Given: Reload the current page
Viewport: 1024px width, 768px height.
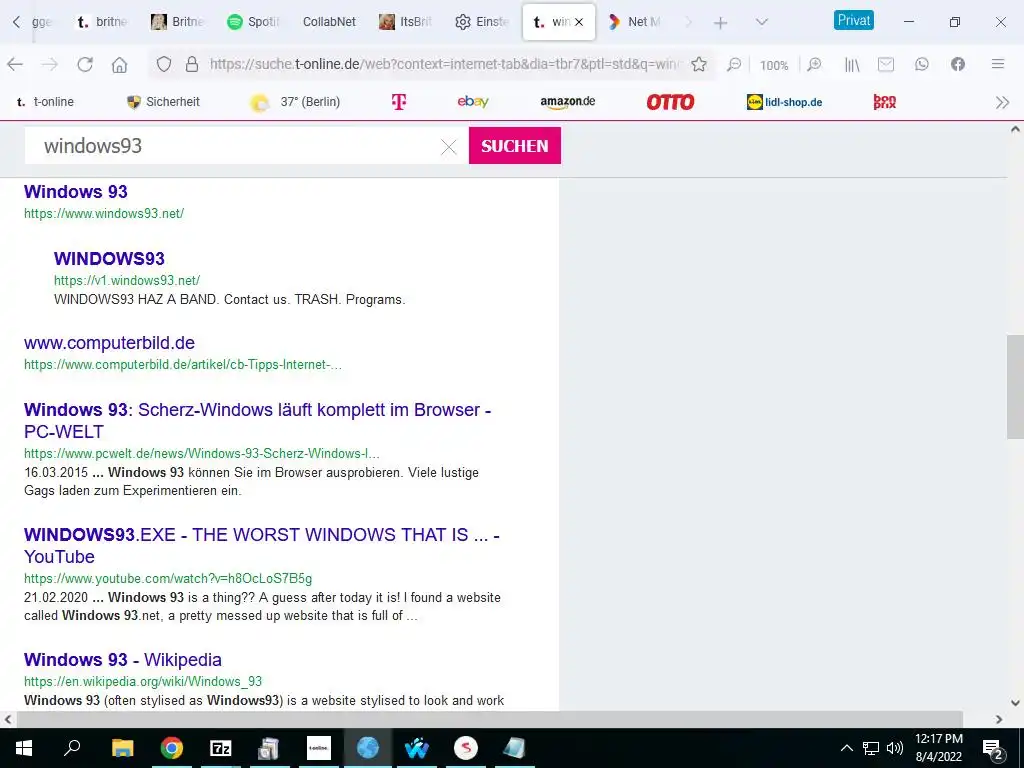Looking at the screenshot, I should coord(85,64).
